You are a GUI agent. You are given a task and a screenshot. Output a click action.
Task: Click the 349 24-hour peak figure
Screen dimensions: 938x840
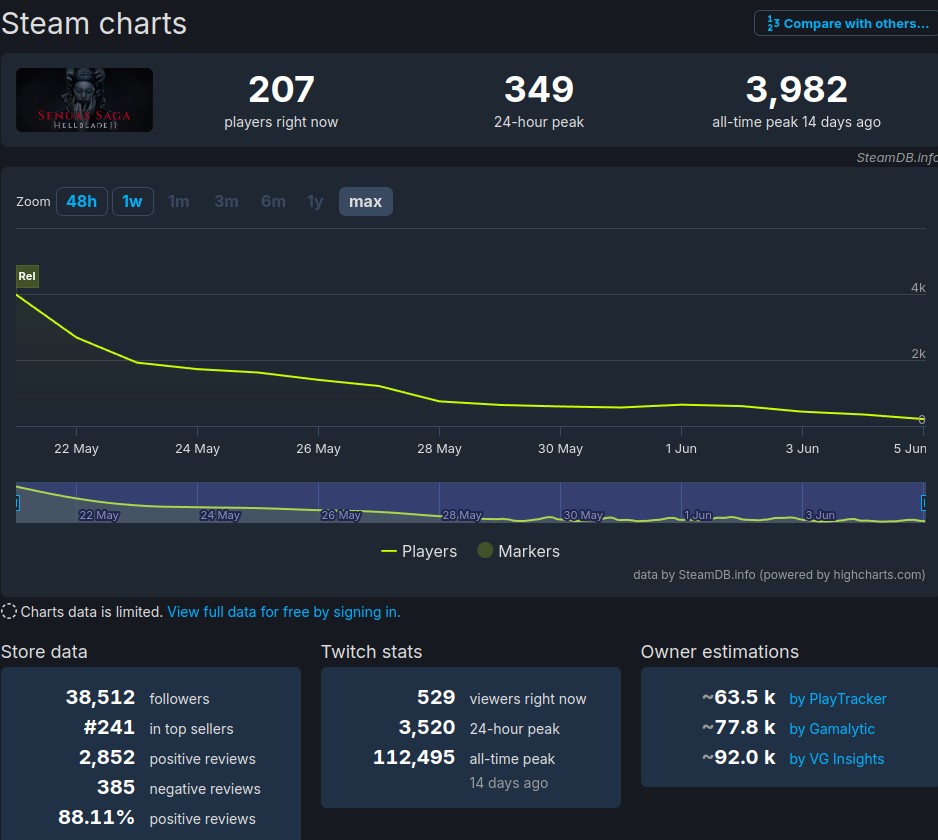pos(539,89)
